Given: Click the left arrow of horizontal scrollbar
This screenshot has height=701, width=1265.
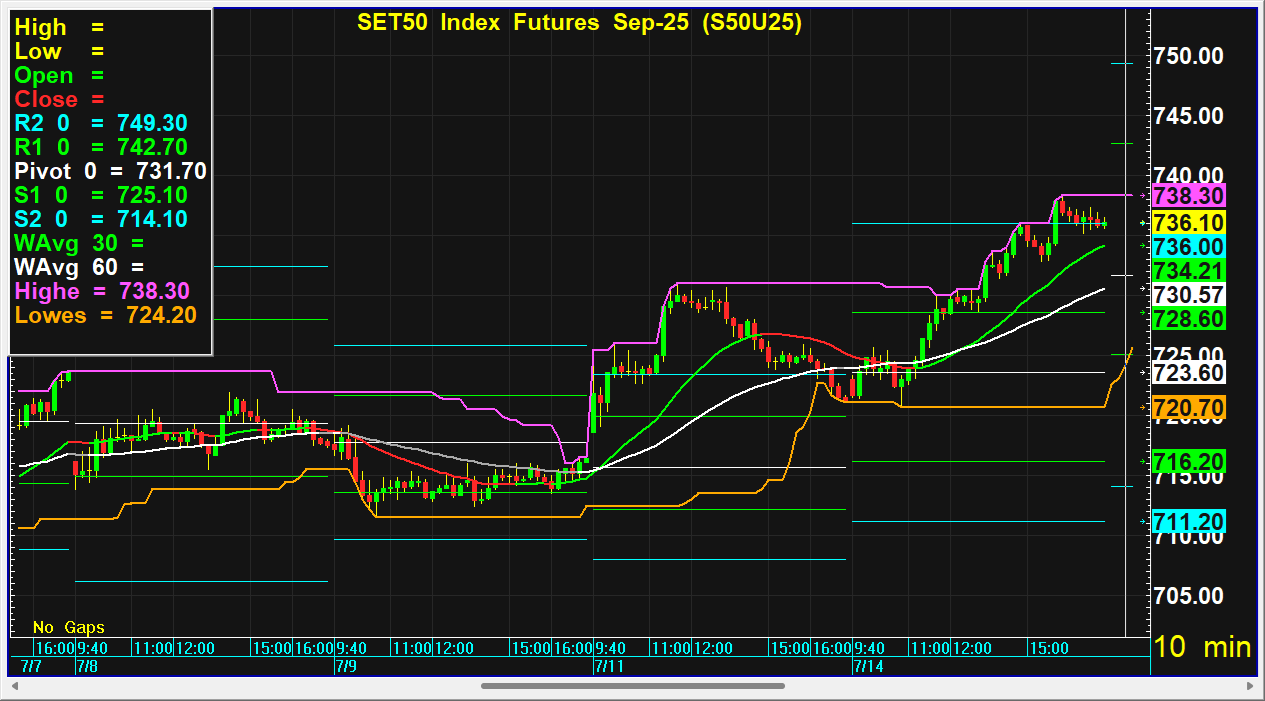Looking at the screenshot, I should point(16,686).
